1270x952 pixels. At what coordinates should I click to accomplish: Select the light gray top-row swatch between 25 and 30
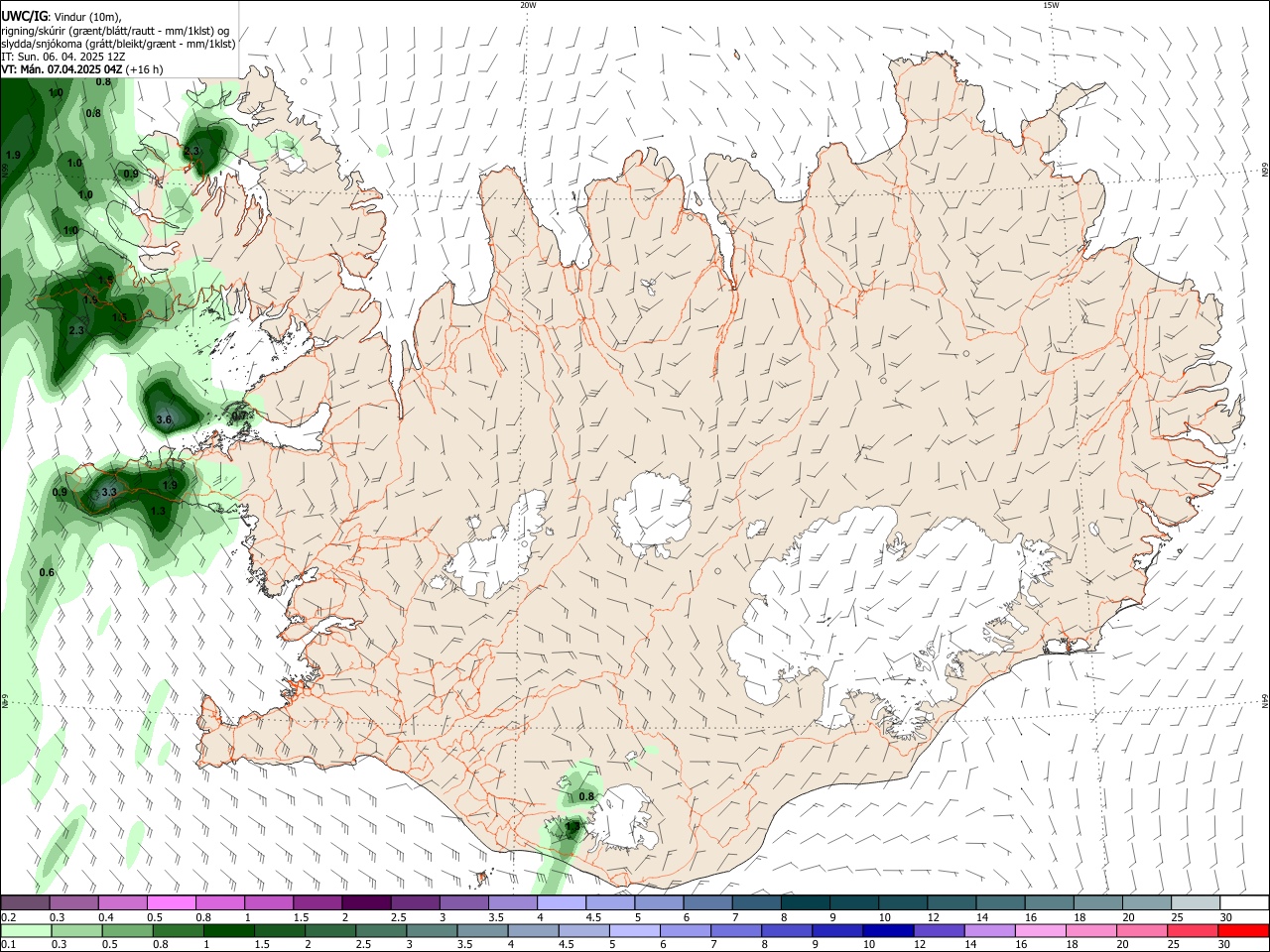[1195, 903]
